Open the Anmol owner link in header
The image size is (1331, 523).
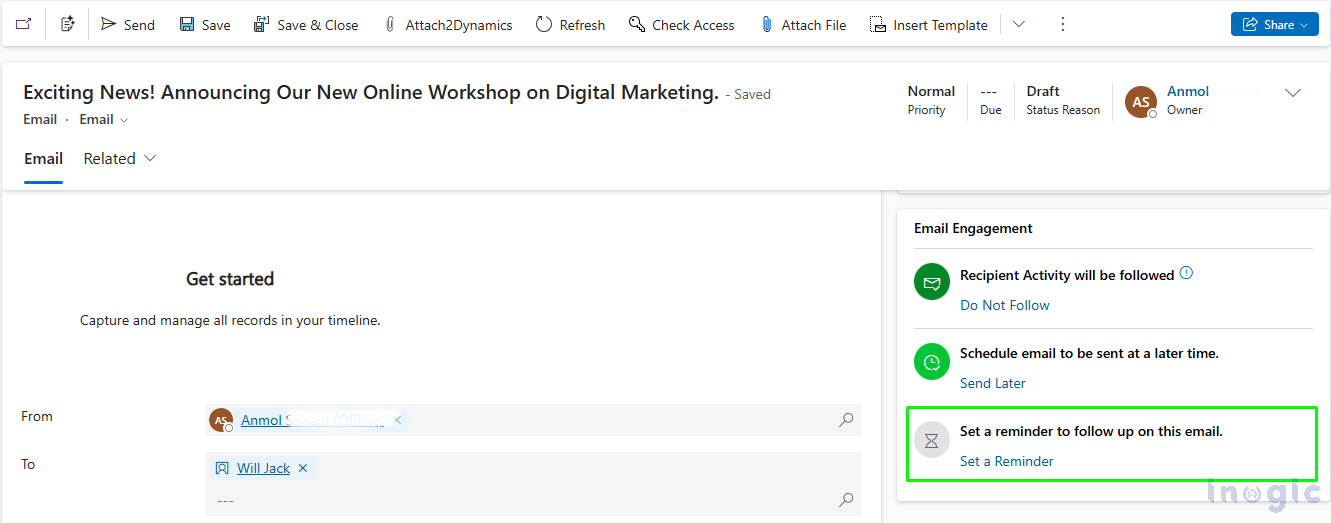coord(1188,91)
